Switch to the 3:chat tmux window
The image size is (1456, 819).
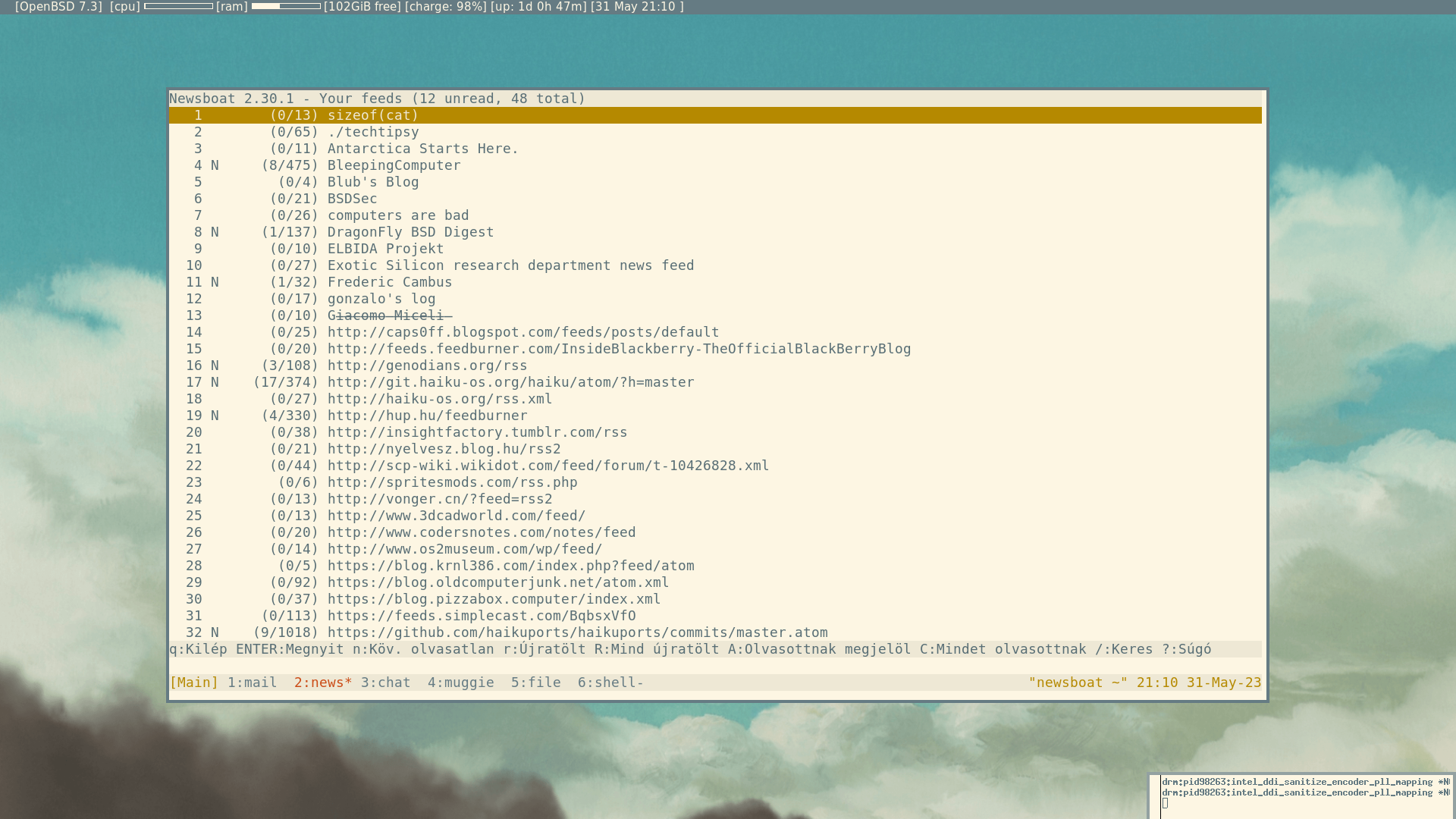[x=385, y=682]
